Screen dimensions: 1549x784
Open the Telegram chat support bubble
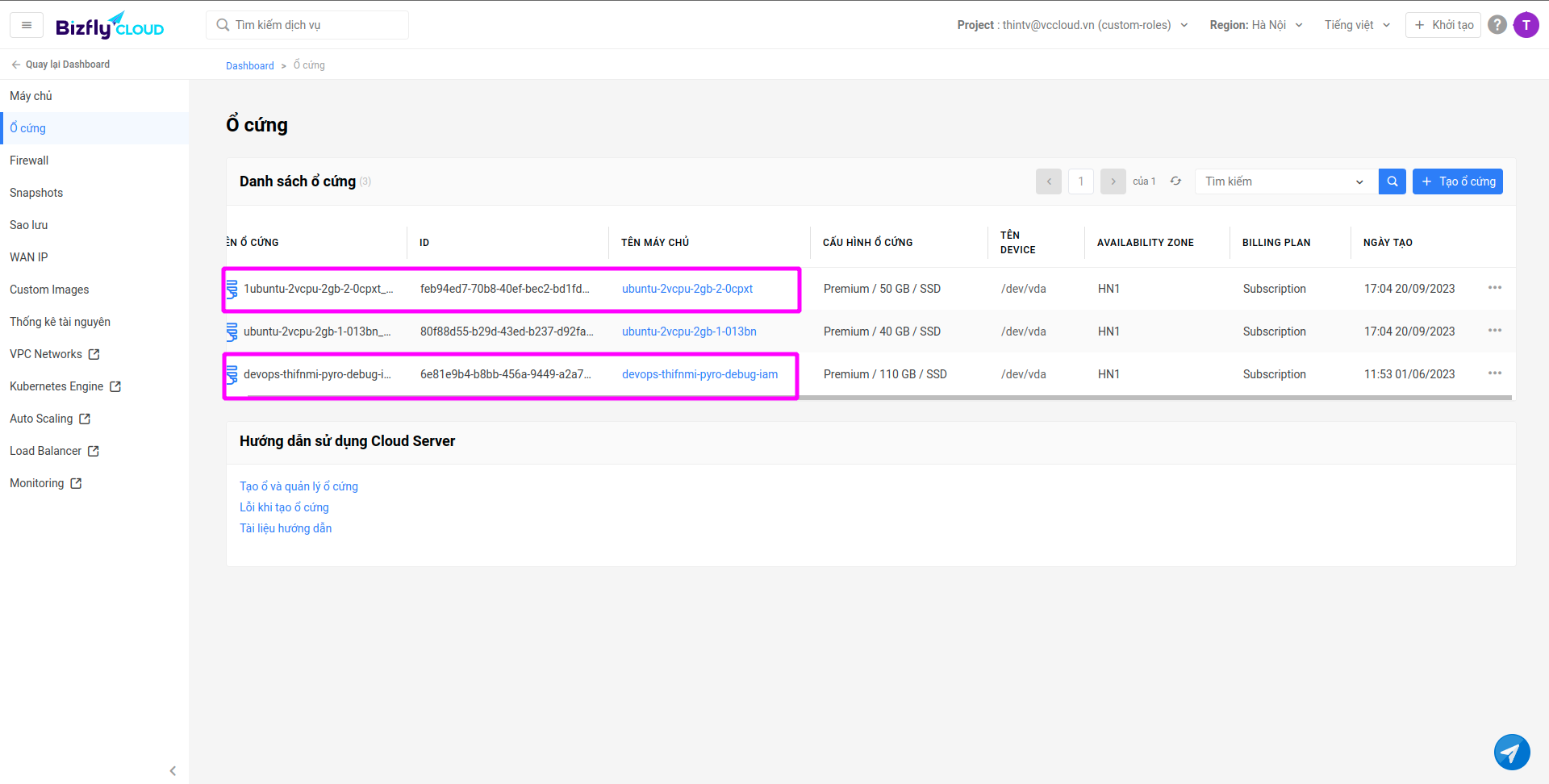tap(1511, 752)
